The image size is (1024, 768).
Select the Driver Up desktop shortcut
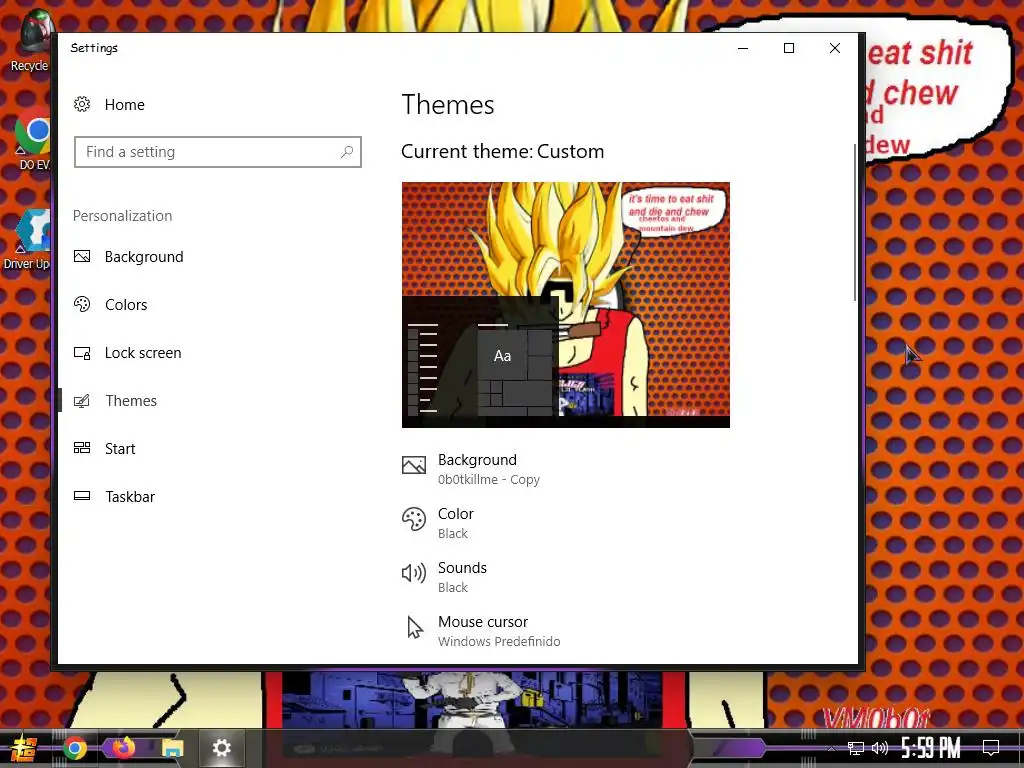tap(27, 240)
